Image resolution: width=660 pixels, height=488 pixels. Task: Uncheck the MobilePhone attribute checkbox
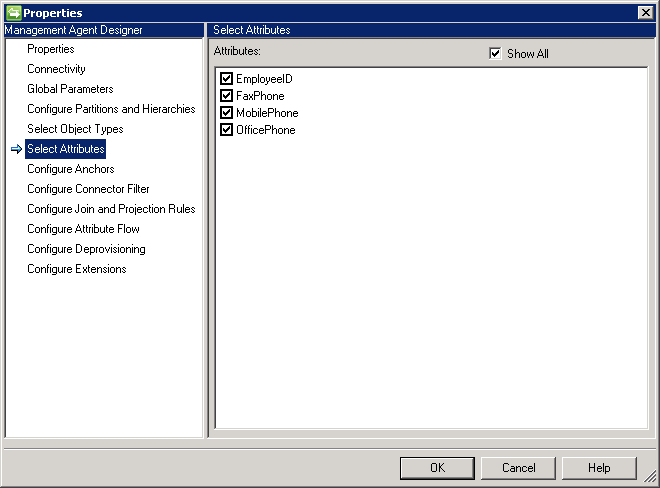pyautogui.click(x=226, y=112)
